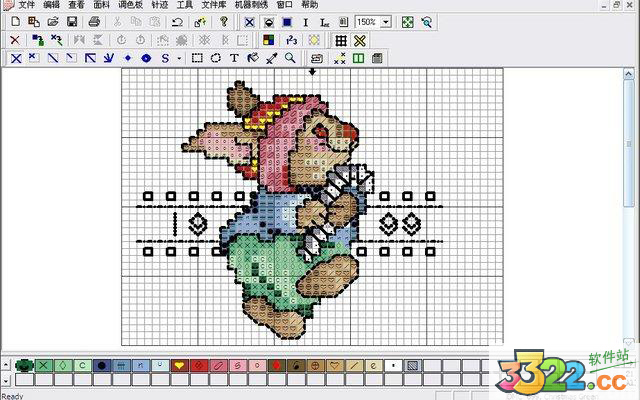
Task: Toggle the grid lines display button
Action: pyautogui.click(x=341, y=40)
